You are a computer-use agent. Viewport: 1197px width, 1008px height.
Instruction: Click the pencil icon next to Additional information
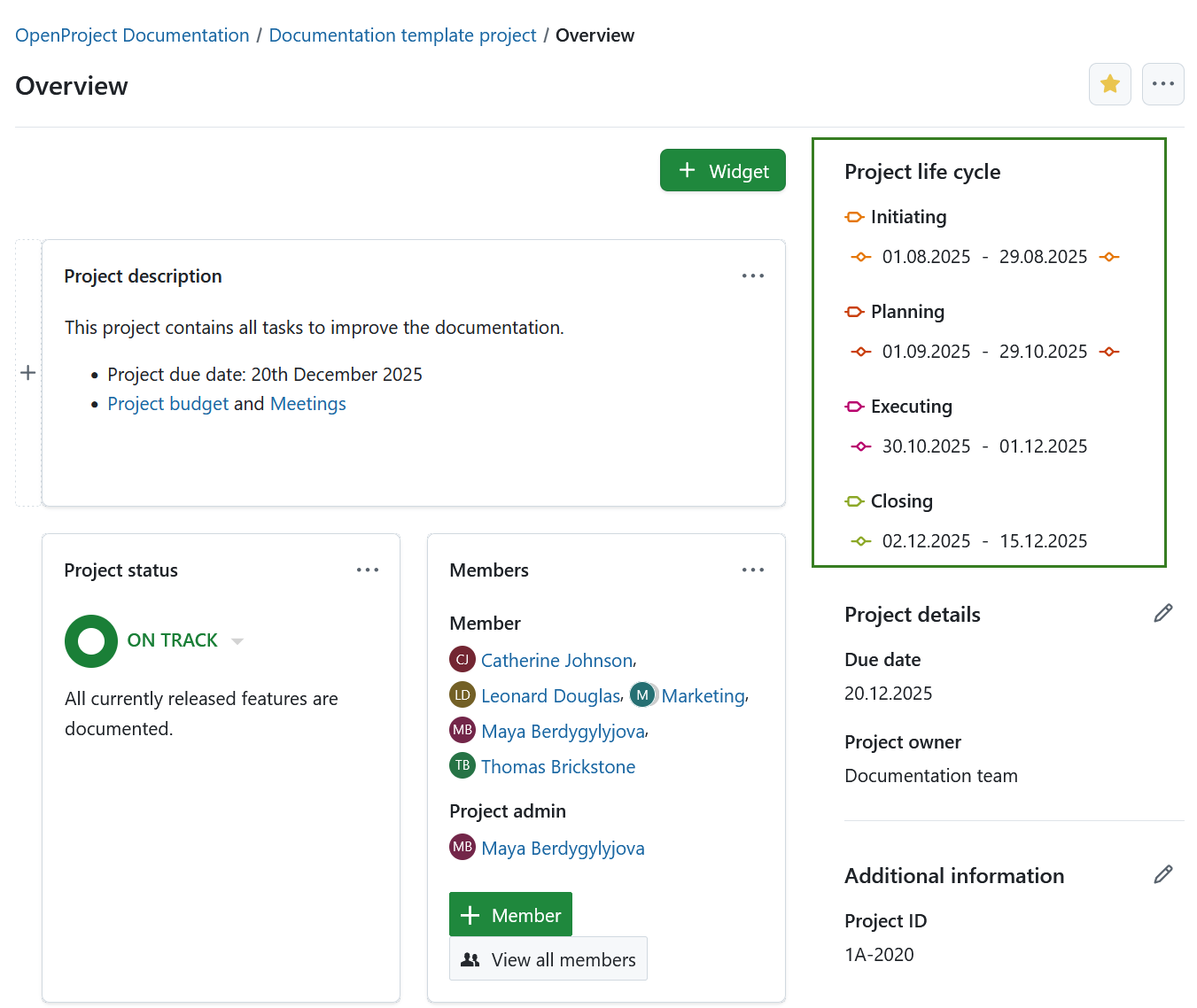[1163, 874]
